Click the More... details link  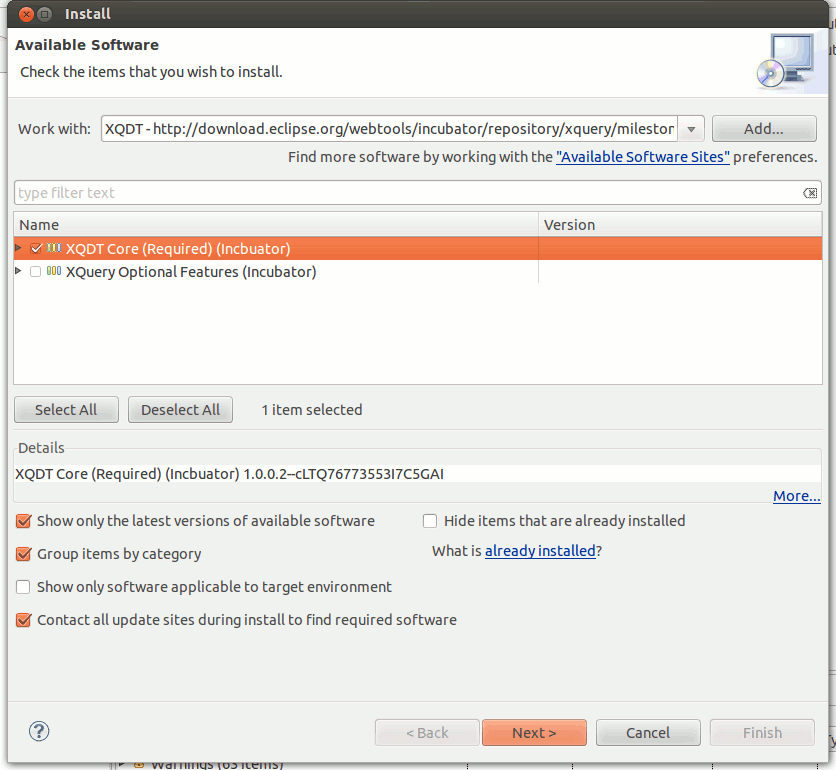coord(797,496)
